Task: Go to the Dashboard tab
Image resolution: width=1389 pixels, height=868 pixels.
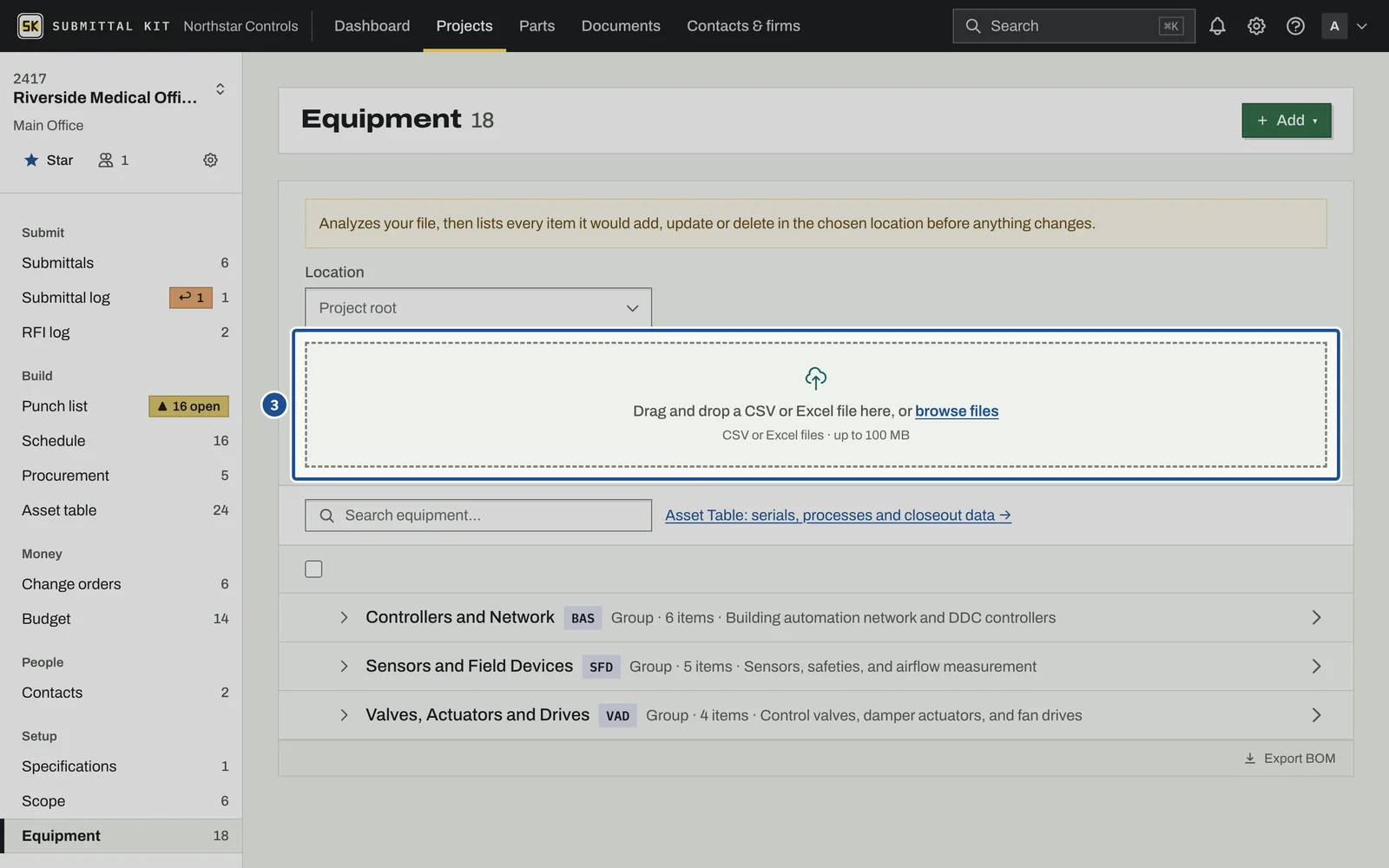Action: click(x=372, y=26)
